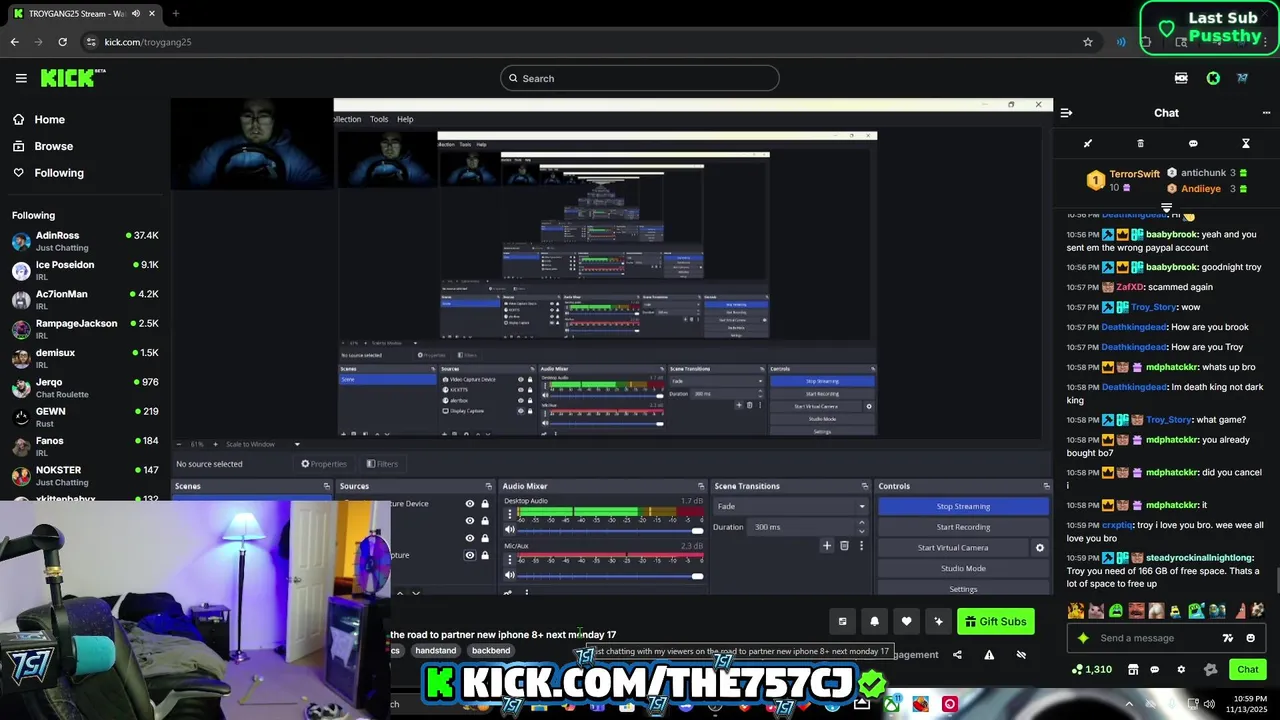Click the green K coin icon in header

click(x=1213, y=78)
